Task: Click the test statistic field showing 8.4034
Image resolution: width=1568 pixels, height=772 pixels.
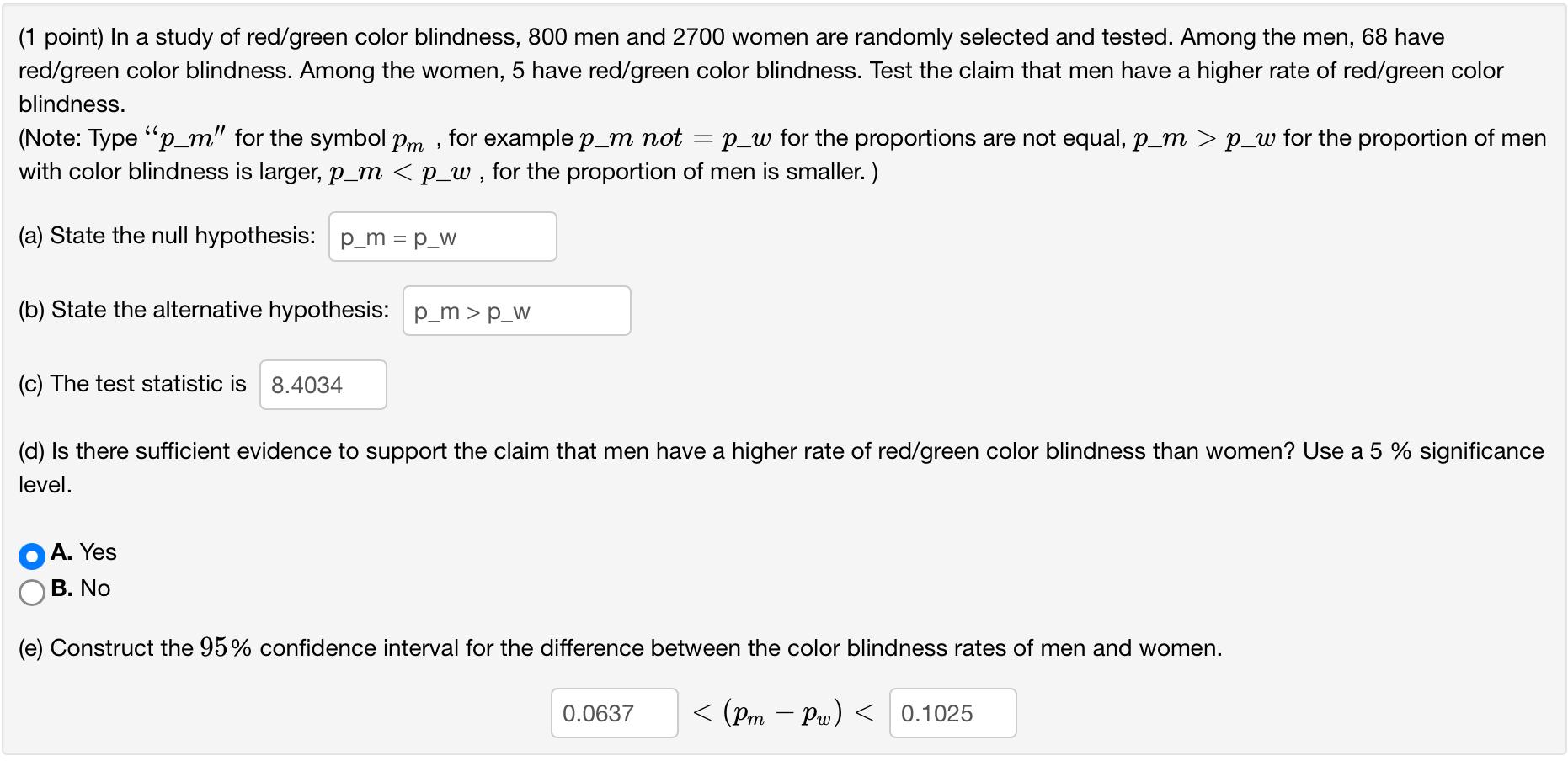Action: [323, 384]
